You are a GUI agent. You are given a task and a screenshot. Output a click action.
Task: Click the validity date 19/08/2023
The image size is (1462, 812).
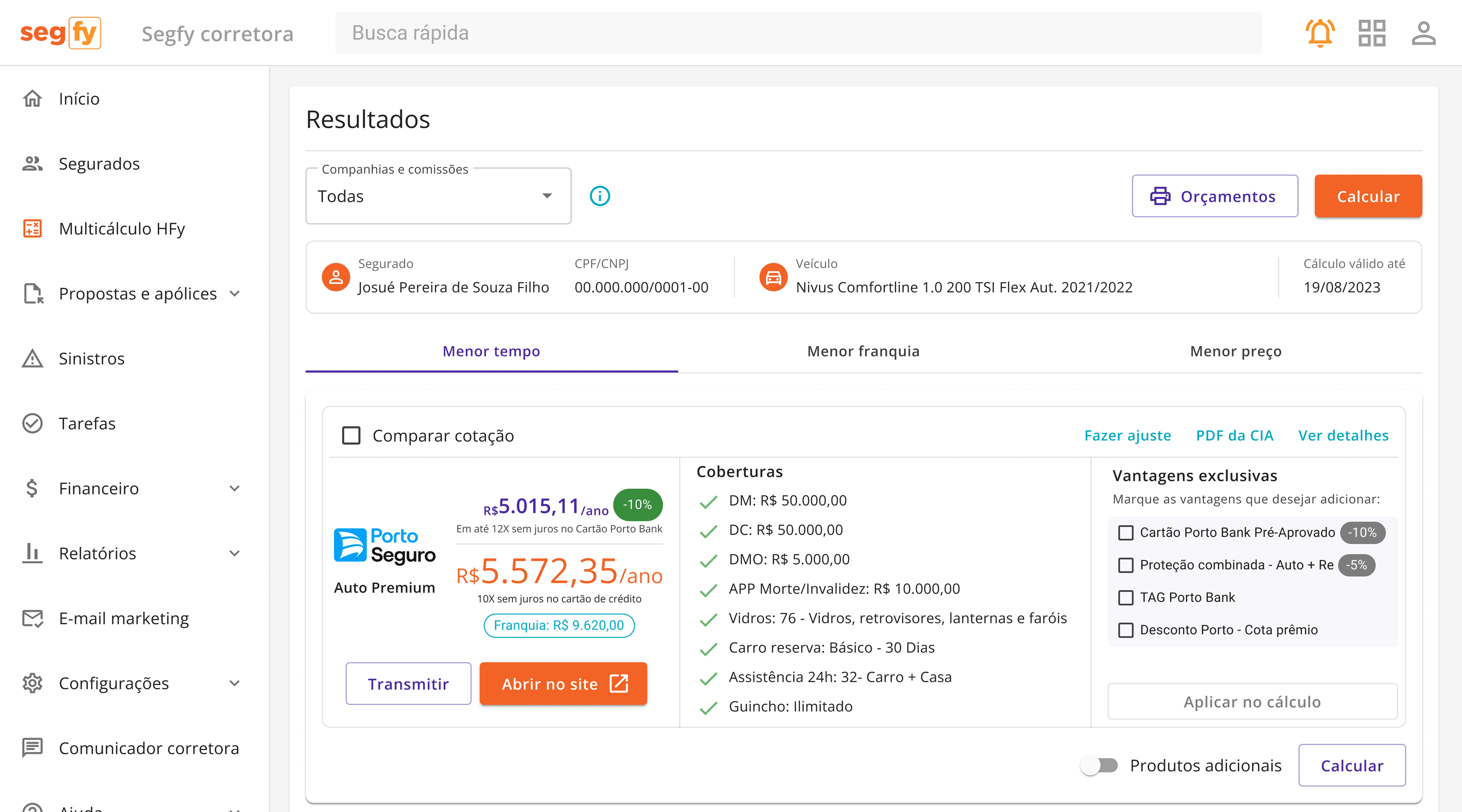click(x=1342, y=287)
